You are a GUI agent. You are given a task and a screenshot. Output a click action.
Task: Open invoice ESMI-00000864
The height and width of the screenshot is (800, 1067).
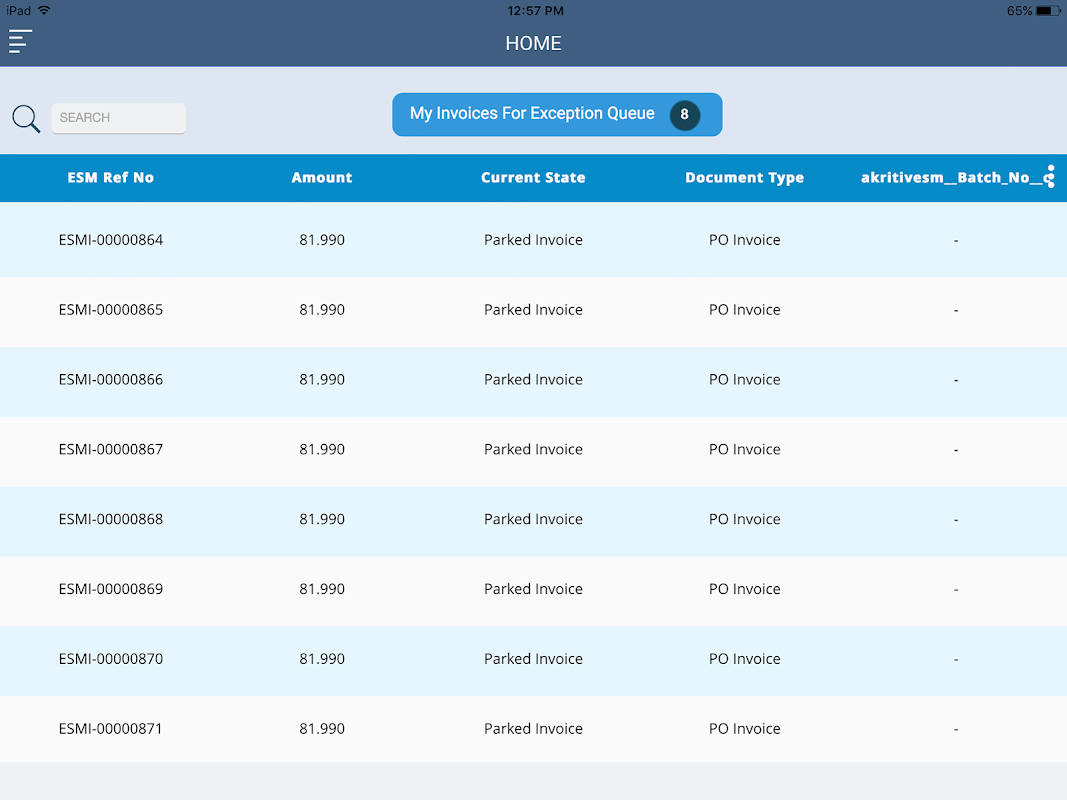[111, 240]
